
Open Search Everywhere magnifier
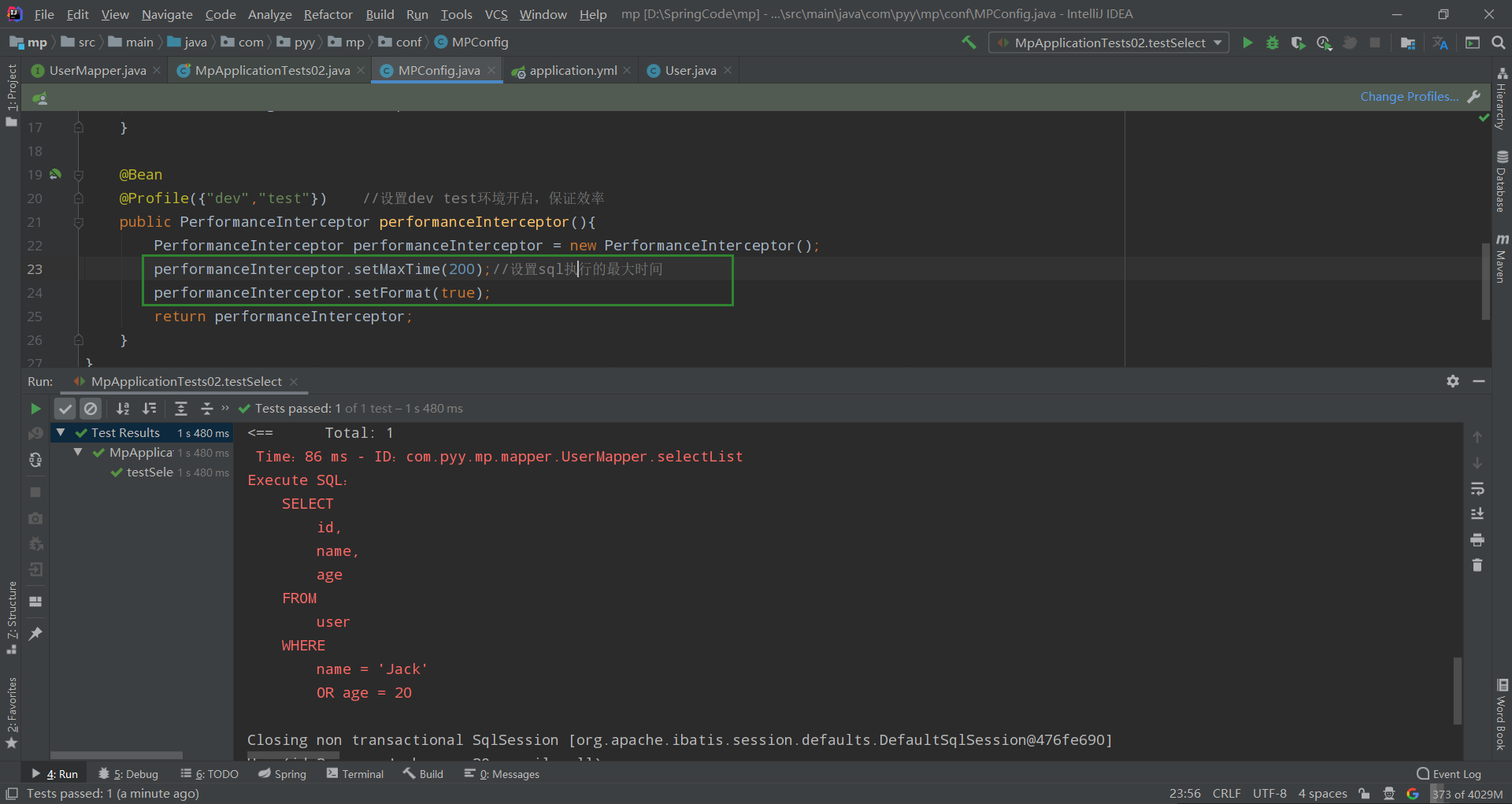tap(1498, 43)
